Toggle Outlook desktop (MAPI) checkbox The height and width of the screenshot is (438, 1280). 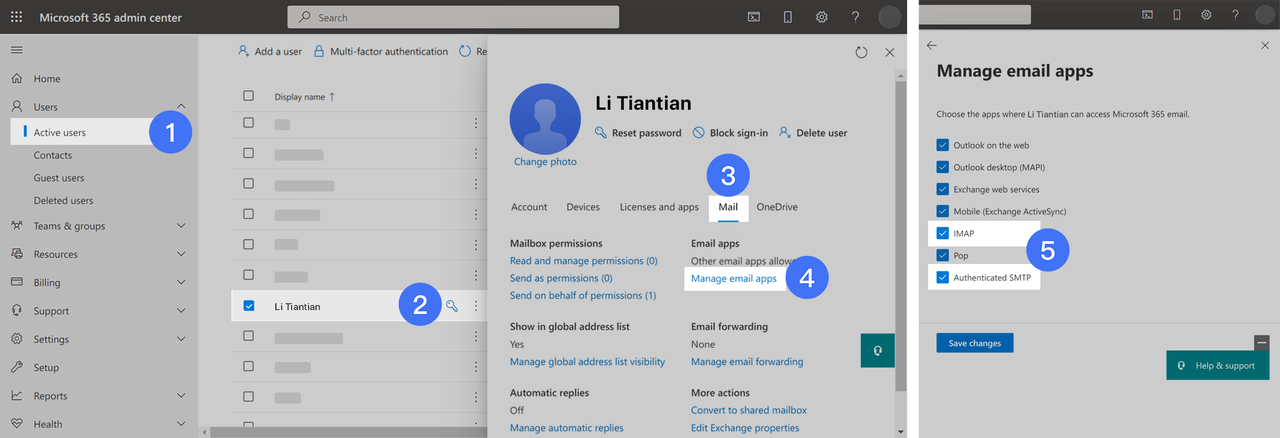pyautogui.click(x=942, y=167)
